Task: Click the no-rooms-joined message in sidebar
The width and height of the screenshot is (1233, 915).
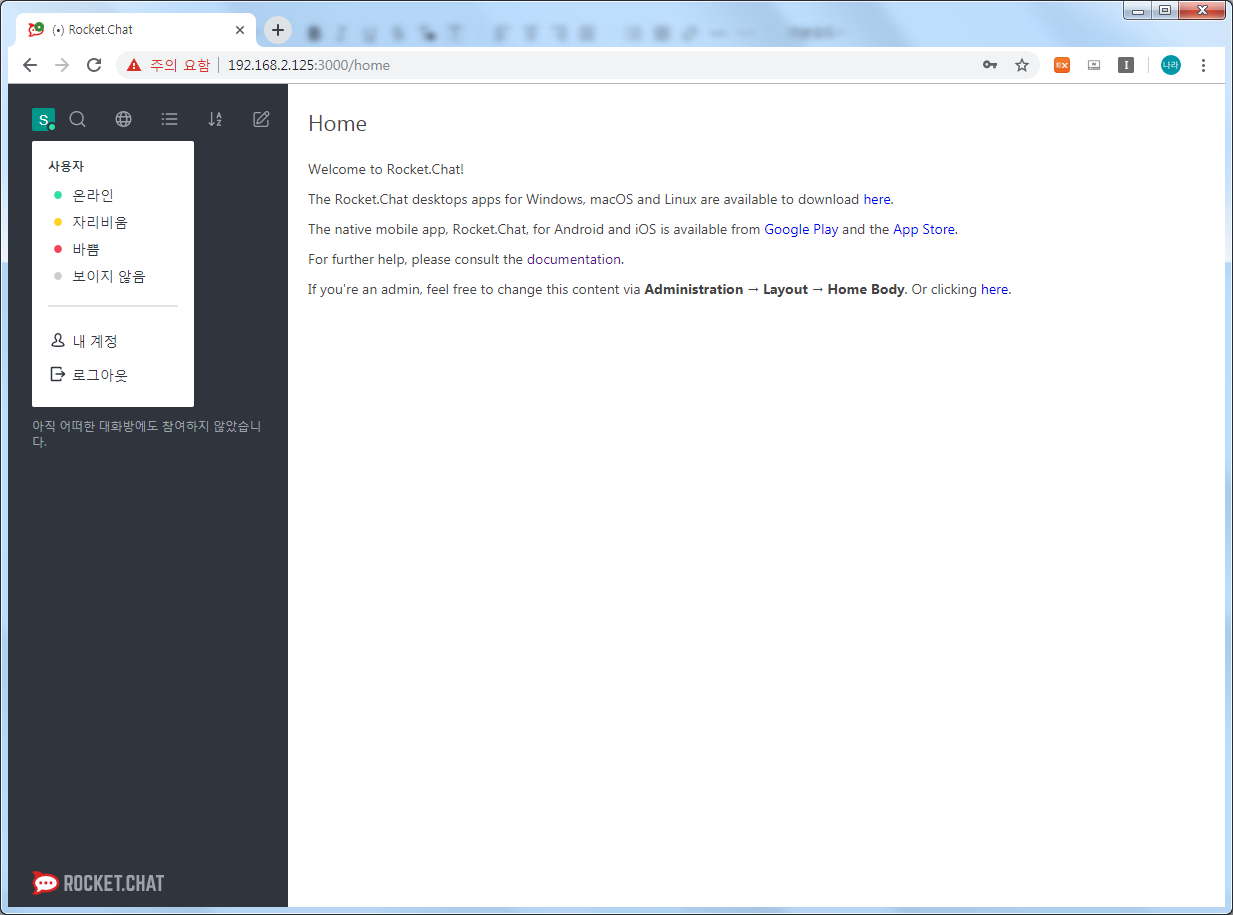Action: [x=147, y=434]
